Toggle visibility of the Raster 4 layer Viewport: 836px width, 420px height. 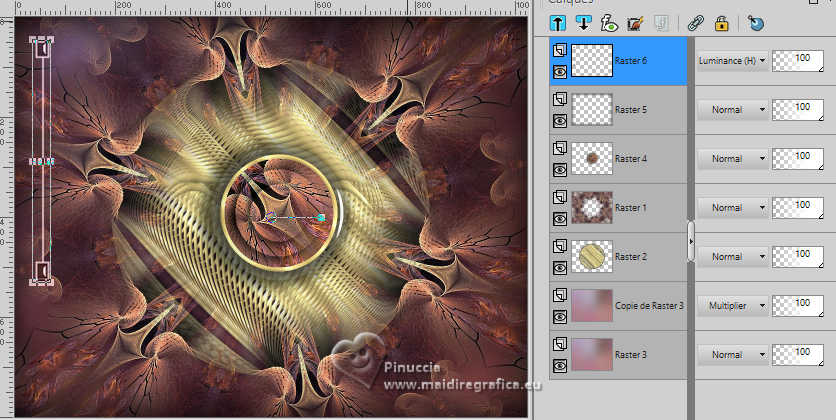(x=559, y=170)
